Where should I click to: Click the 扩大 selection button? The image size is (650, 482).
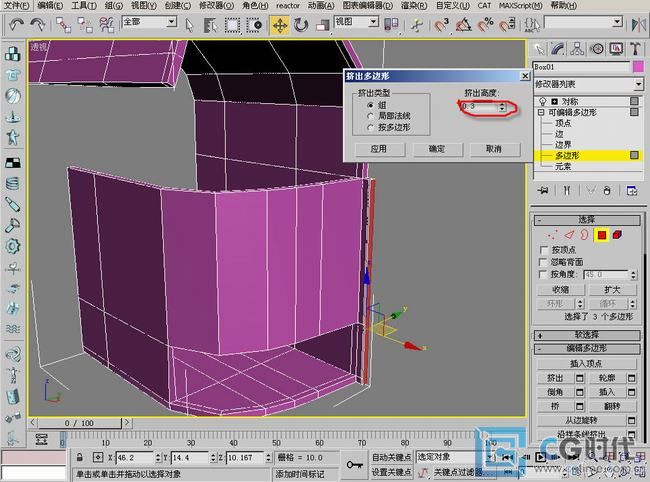click(x=612, y=290)
